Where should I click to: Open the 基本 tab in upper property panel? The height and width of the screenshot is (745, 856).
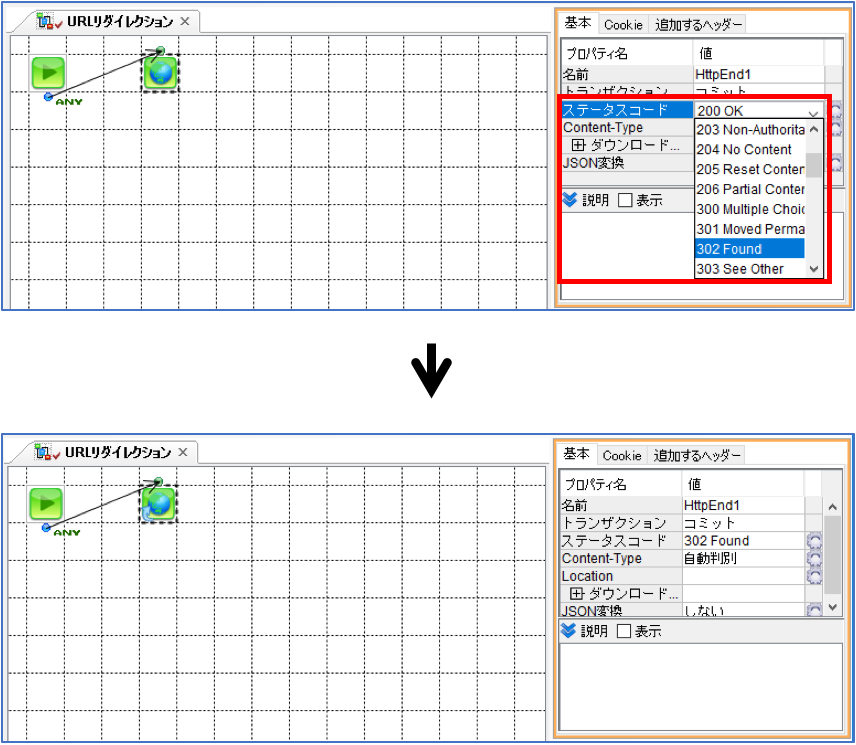[x=578, y=23]
